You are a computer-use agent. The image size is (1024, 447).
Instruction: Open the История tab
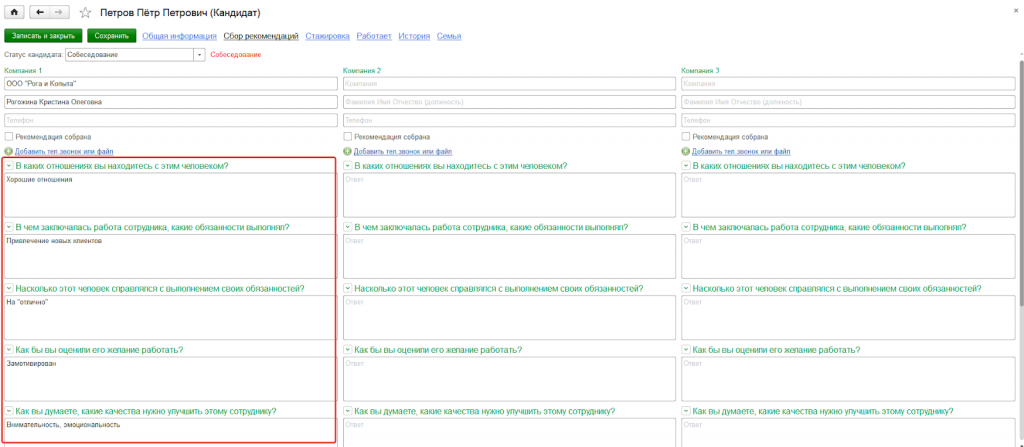click(414, 36)
